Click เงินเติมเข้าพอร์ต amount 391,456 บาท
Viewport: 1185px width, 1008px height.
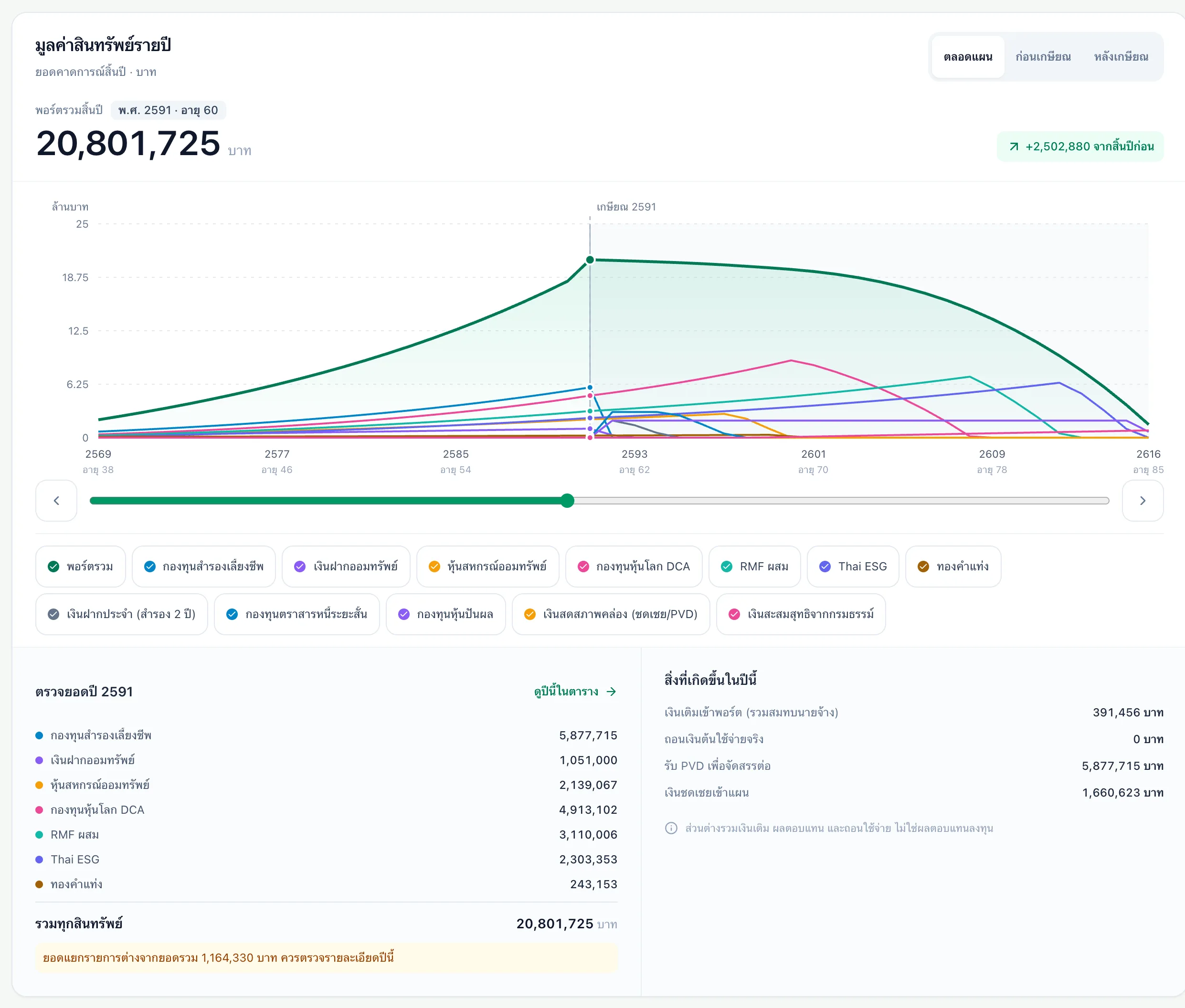click(x=1128, y=713)
